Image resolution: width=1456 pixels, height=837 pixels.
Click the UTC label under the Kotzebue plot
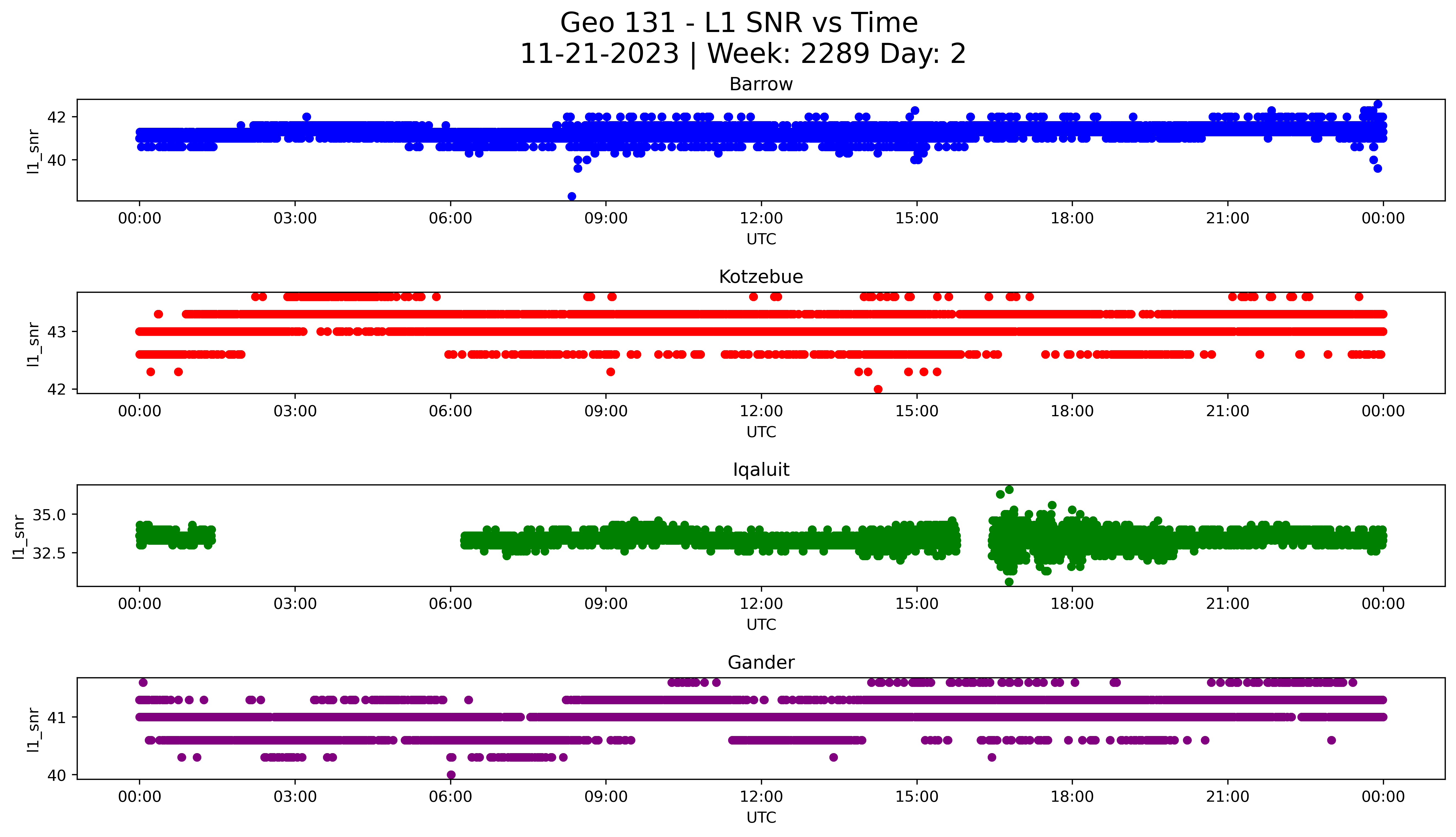pyautogui.click(x=761, y=432)
